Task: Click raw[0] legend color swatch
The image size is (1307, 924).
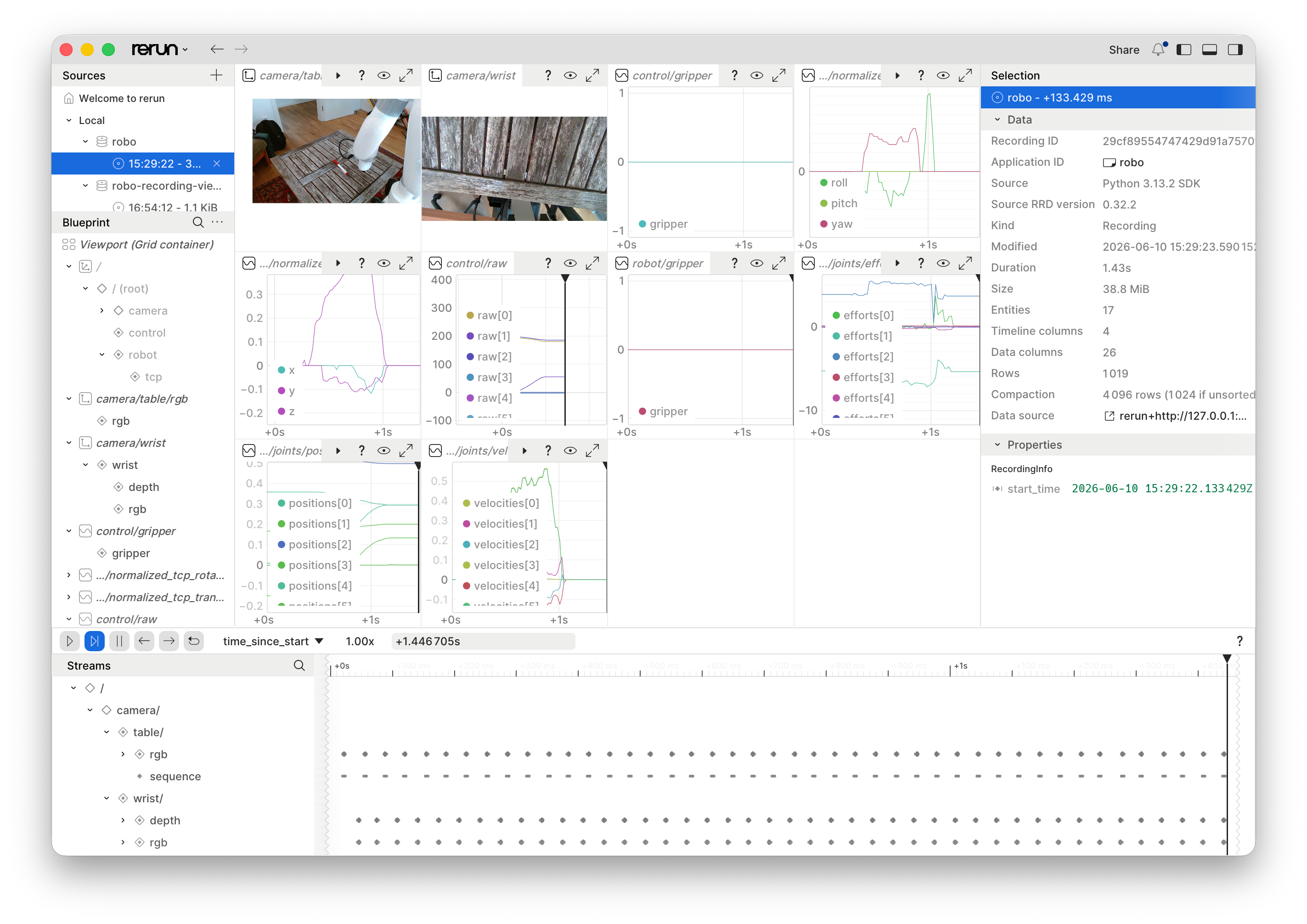Action: click(470, 315)
